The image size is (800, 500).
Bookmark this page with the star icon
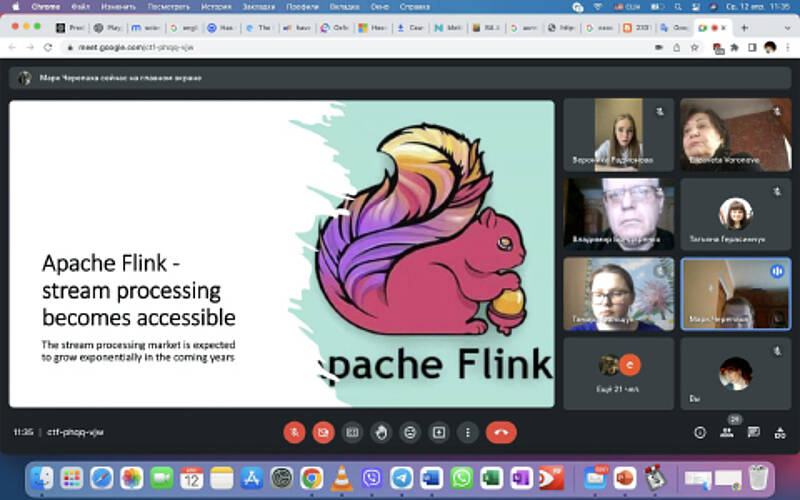click(x=694, y=47)
